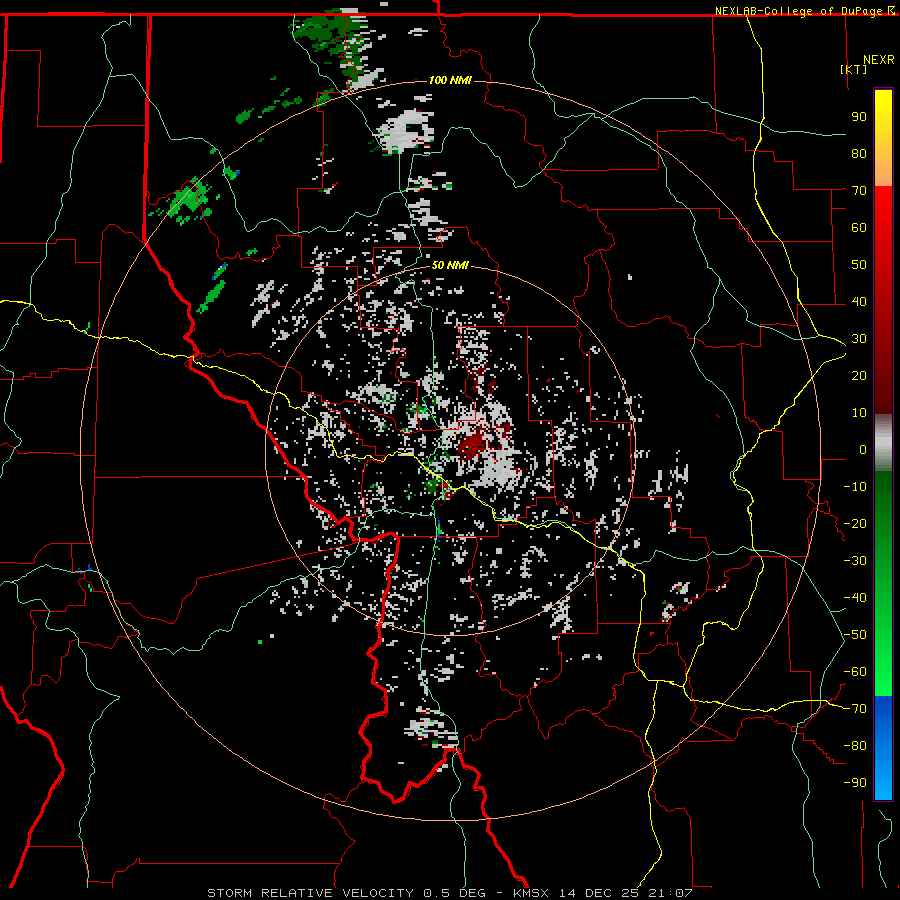Click the blue segment of the color bar
Screen dimensions: 900x900
(883, 747)
